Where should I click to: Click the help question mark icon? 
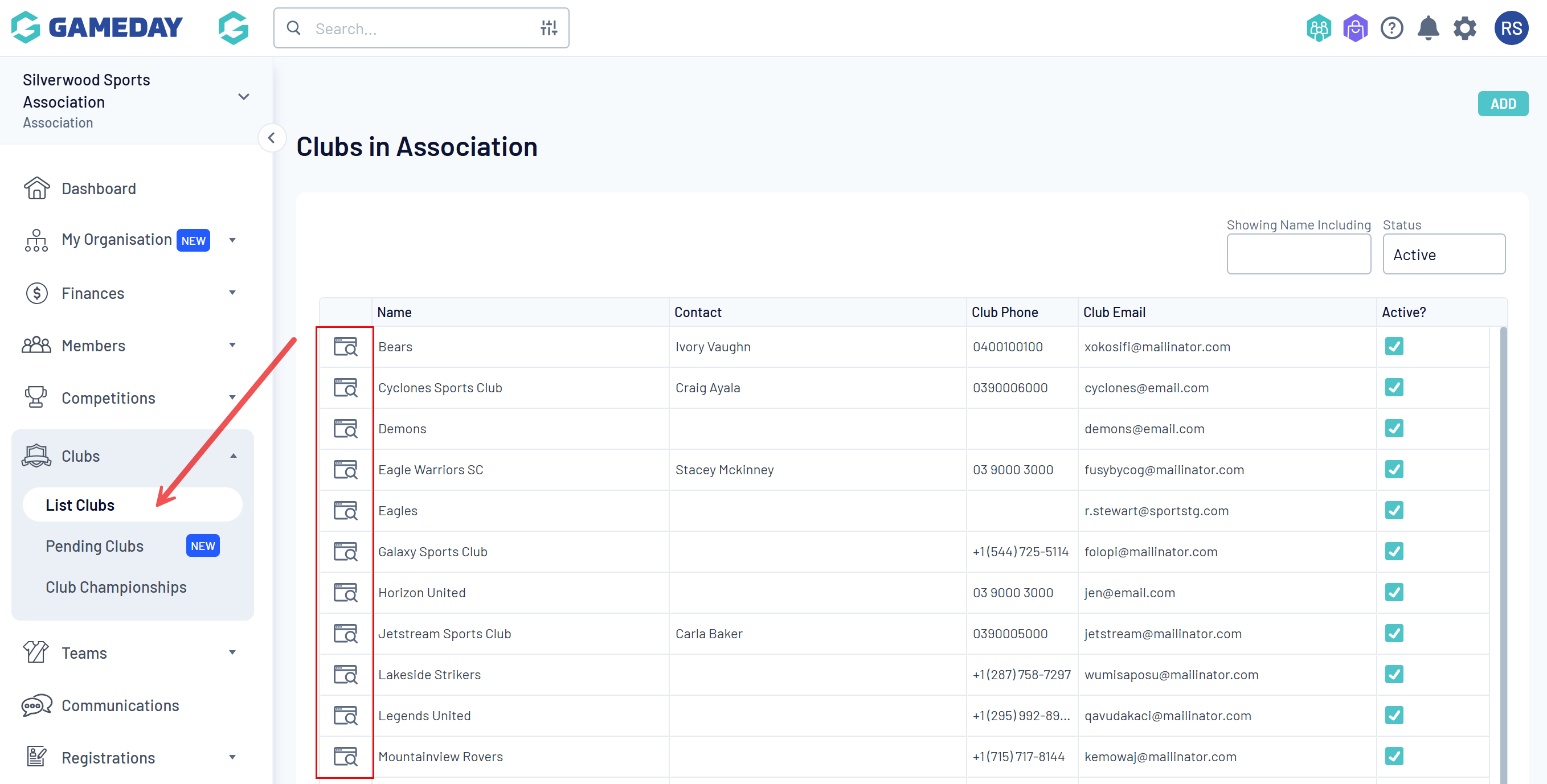(1392, 28)
